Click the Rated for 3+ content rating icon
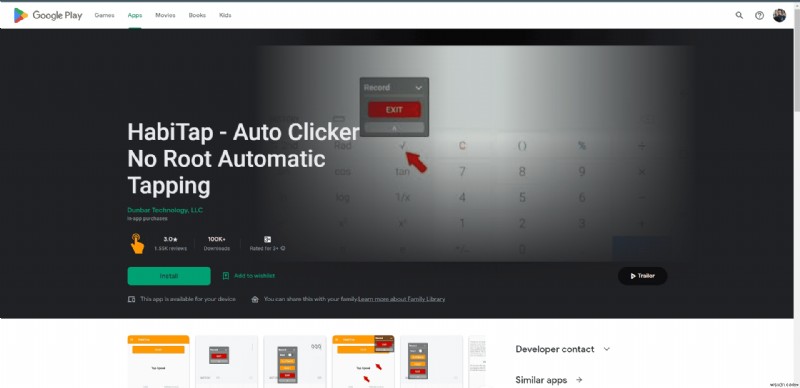Screen dimensions: 800x388 [x=267, y=239]
